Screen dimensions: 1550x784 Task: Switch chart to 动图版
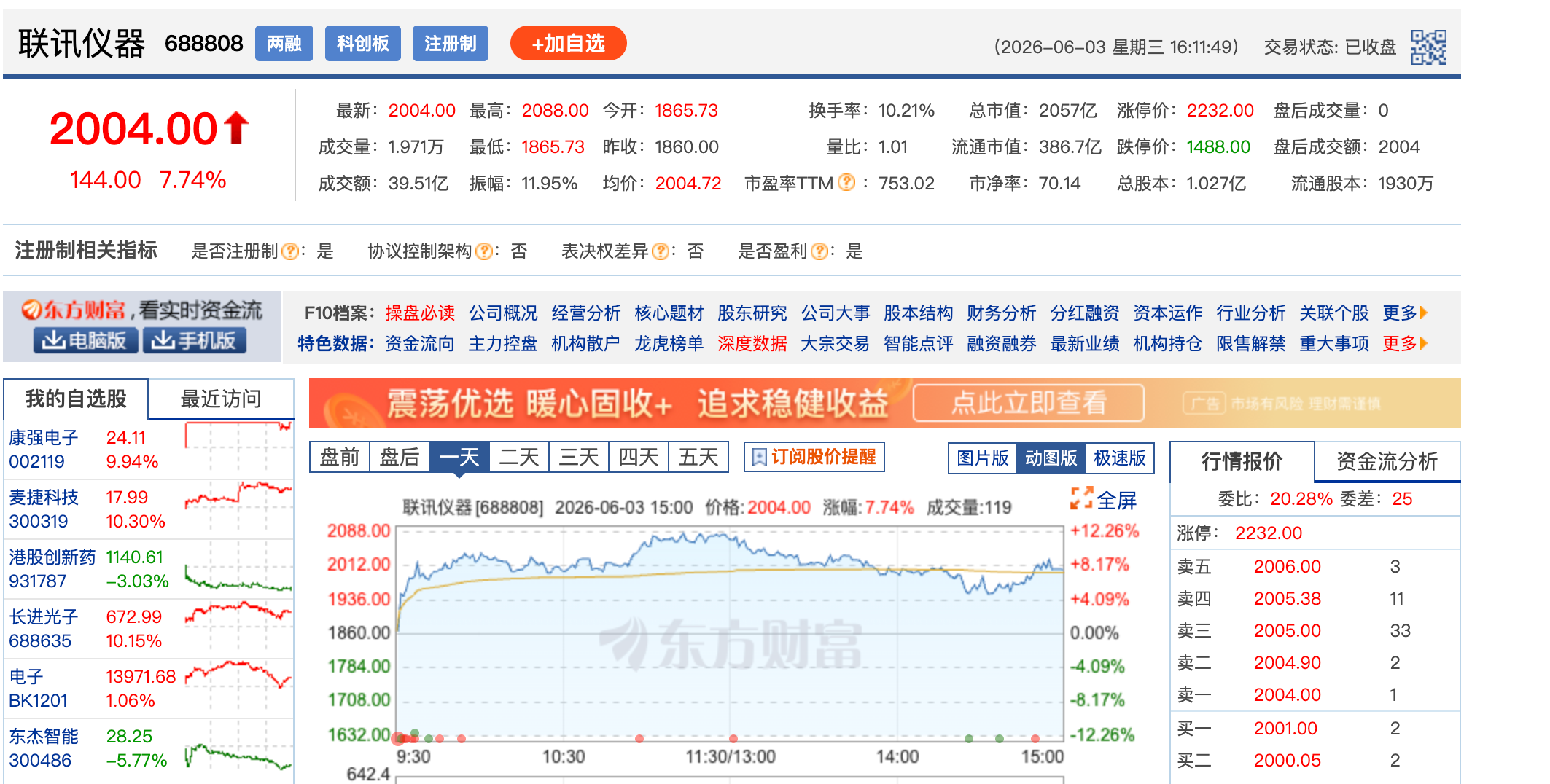1051,458
